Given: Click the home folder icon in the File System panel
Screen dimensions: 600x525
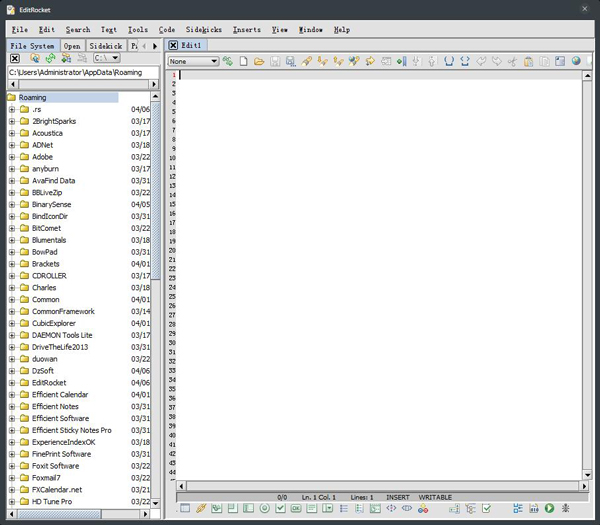Looking at the screenshot, I should pyautogui.click(x=34, y=58).
